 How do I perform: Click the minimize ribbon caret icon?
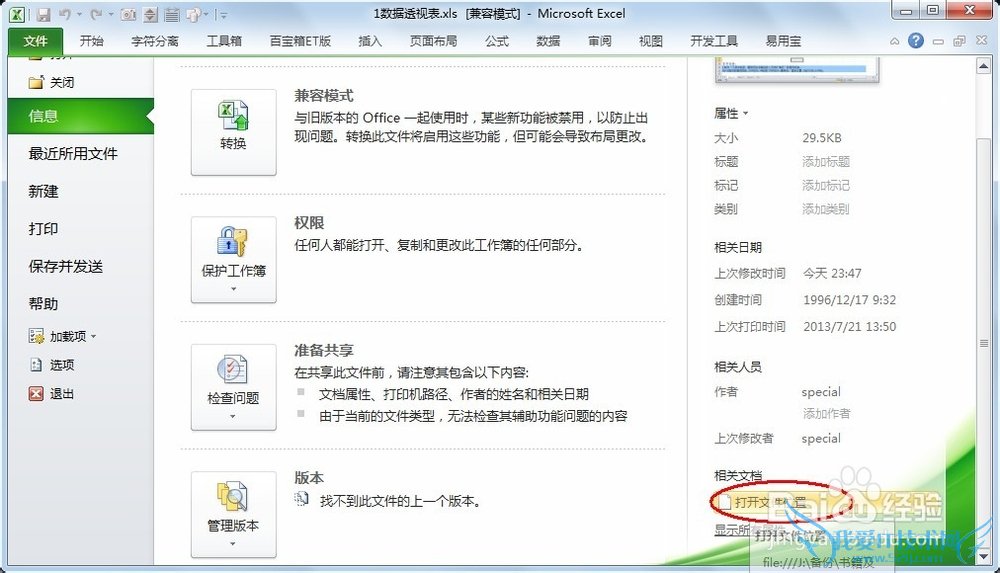(x=895, y=41)
